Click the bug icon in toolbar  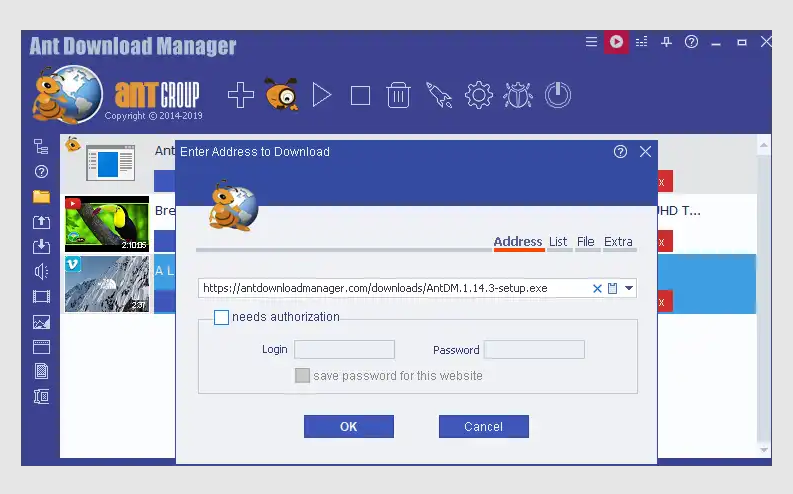(518, 95)
